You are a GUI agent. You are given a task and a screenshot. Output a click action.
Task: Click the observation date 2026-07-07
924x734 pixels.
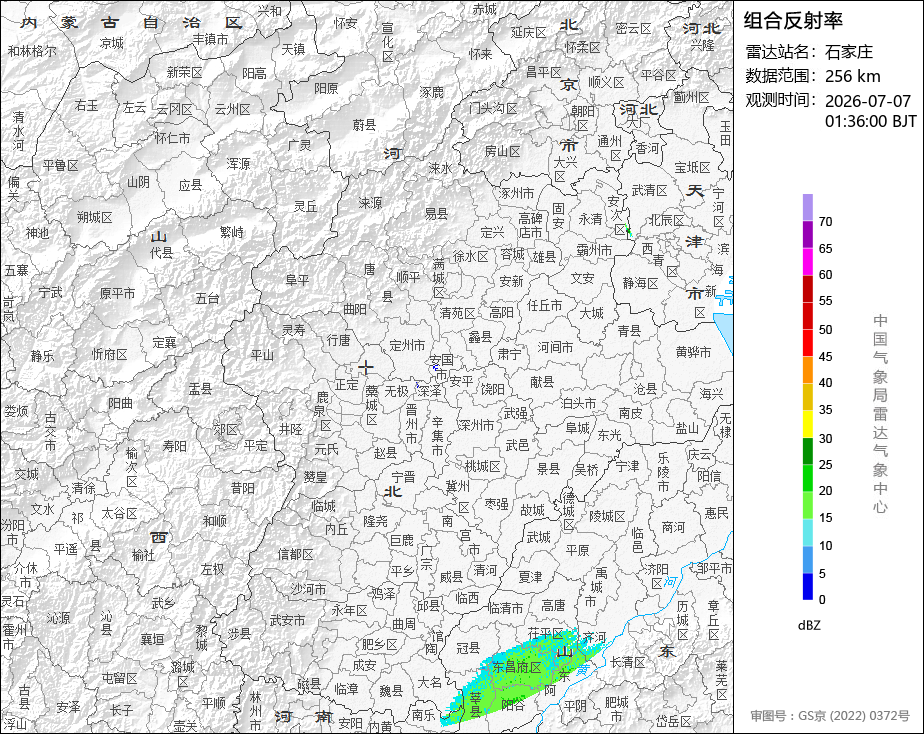(868, 101)
